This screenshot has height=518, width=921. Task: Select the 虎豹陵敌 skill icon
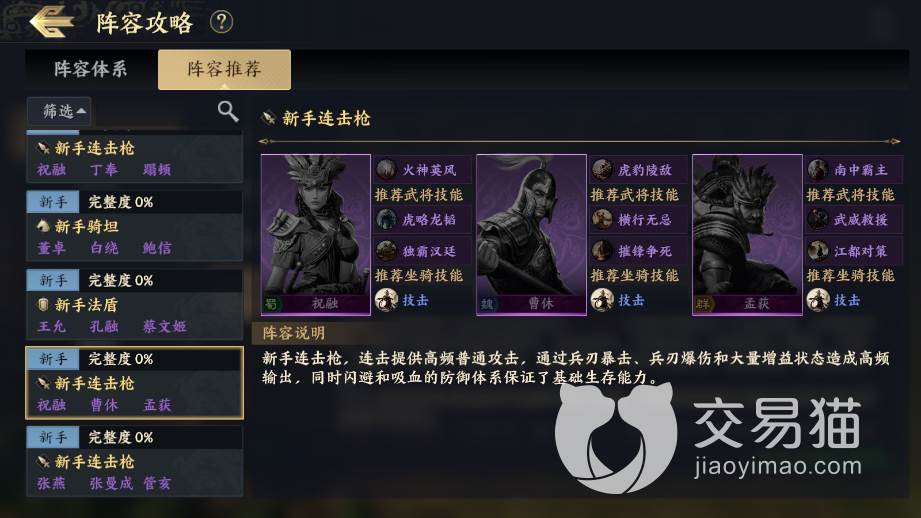tap(602, 170)
